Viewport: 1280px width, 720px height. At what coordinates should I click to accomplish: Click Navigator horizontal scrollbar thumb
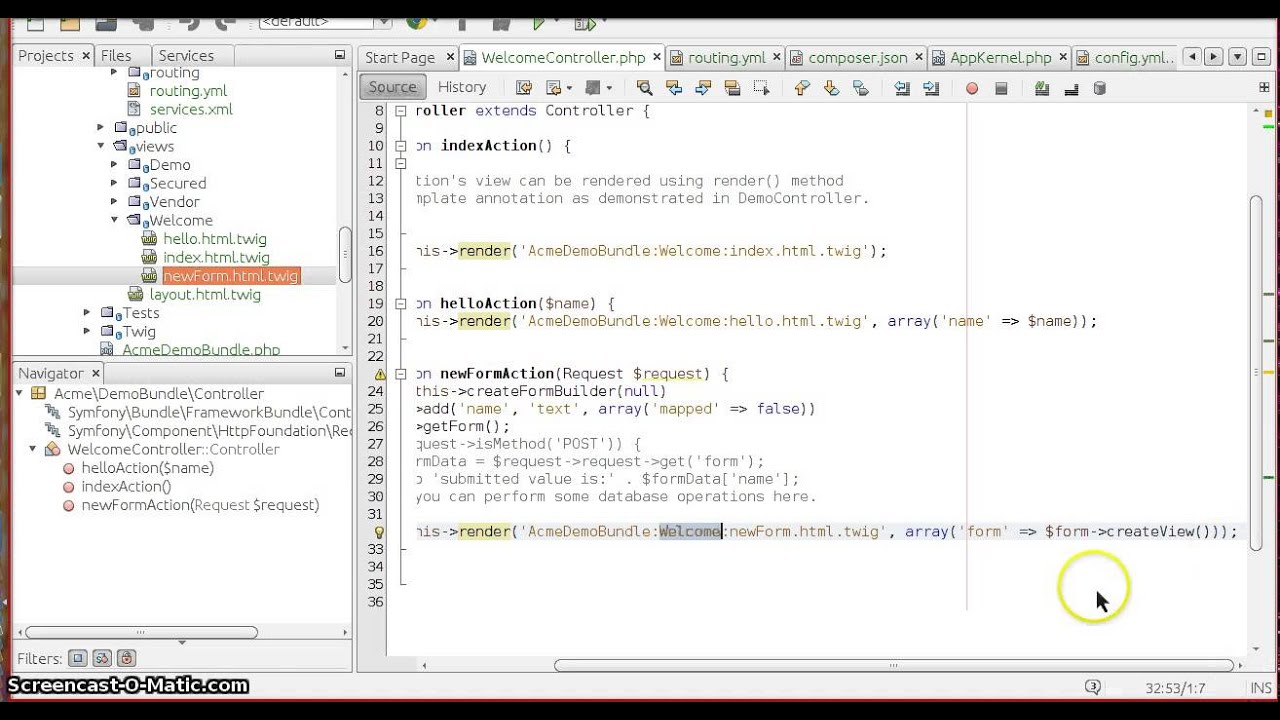click(140, 632)
